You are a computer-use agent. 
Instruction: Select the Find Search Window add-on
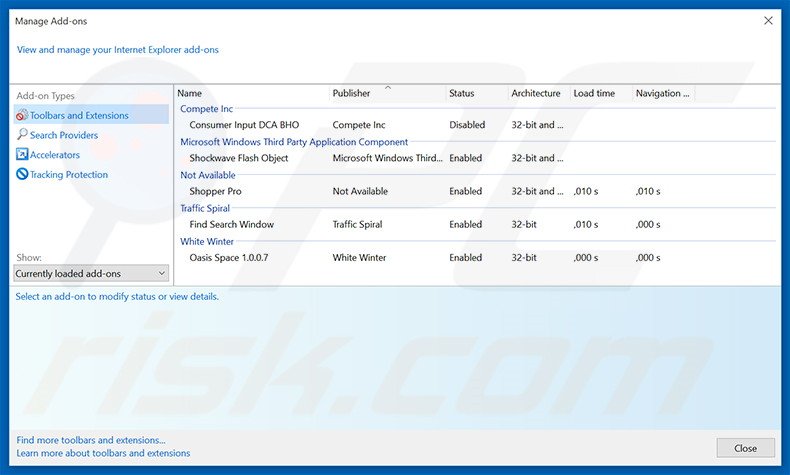tap(231, 225)
